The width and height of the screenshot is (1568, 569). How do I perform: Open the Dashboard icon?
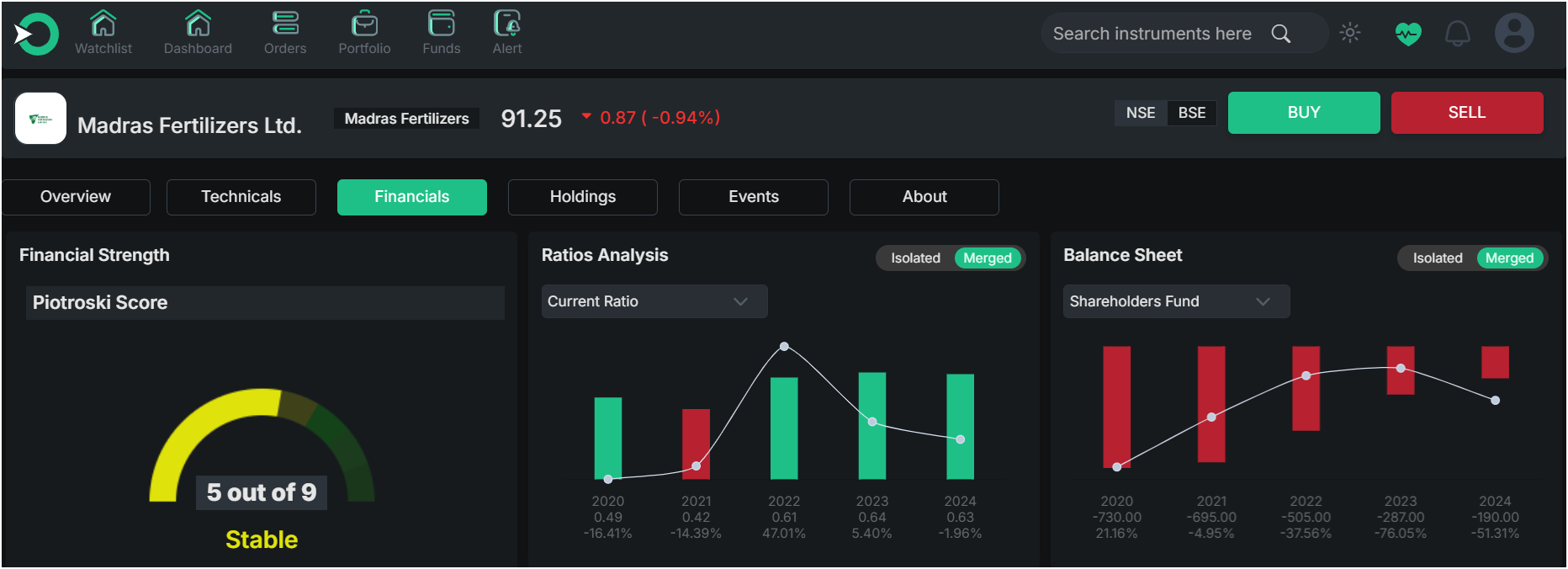pyautogui.click(x=198, y=23)
